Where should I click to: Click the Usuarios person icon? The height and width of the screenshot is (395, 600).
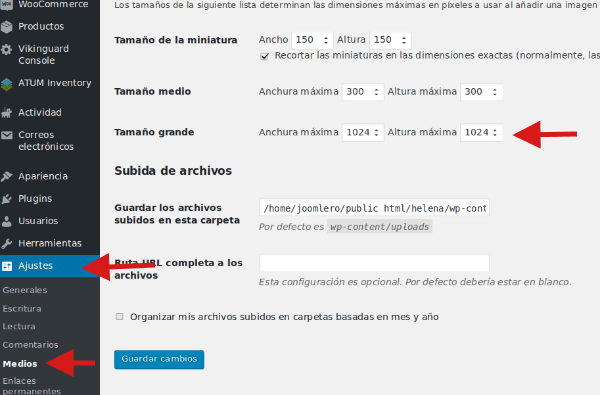(7, 221)
